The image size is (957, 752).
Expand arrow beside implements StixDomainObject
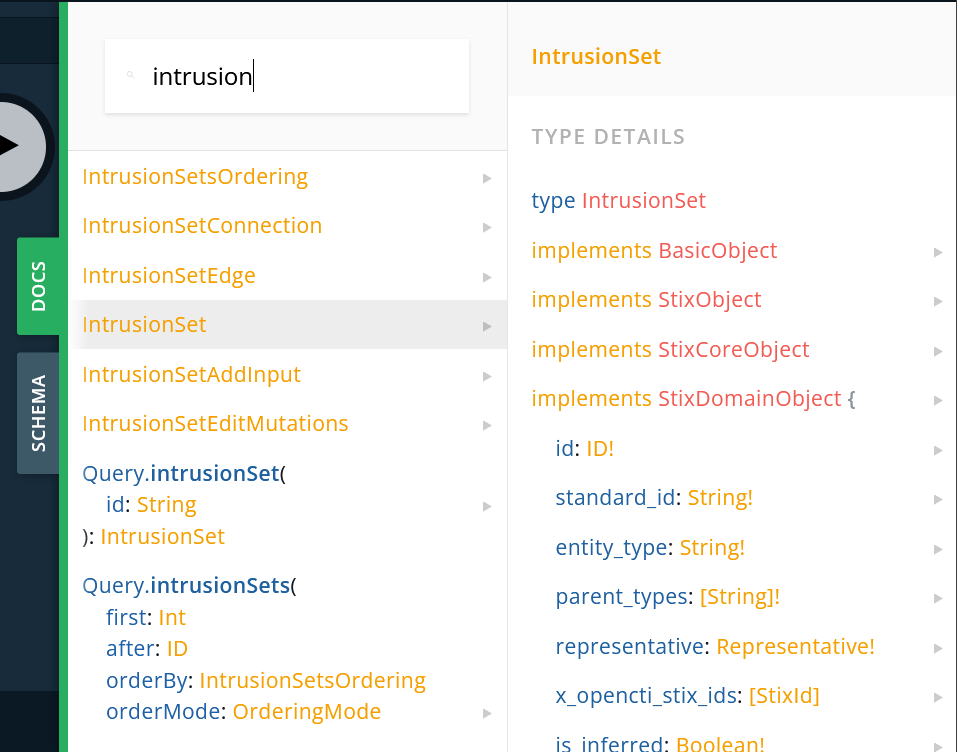click(x=938, y=400)
